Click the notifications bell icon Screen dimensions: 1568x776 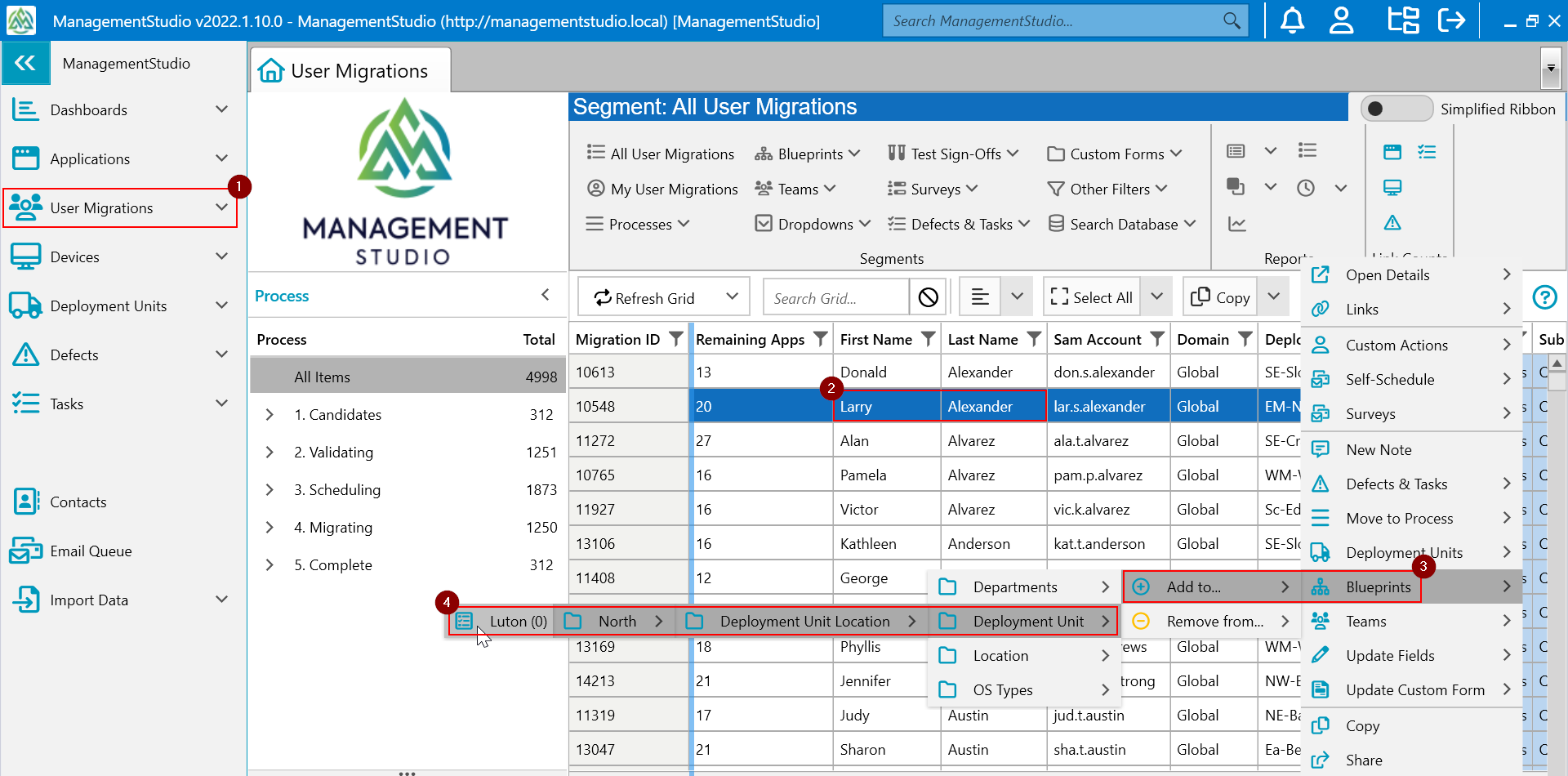[1292, 20]
